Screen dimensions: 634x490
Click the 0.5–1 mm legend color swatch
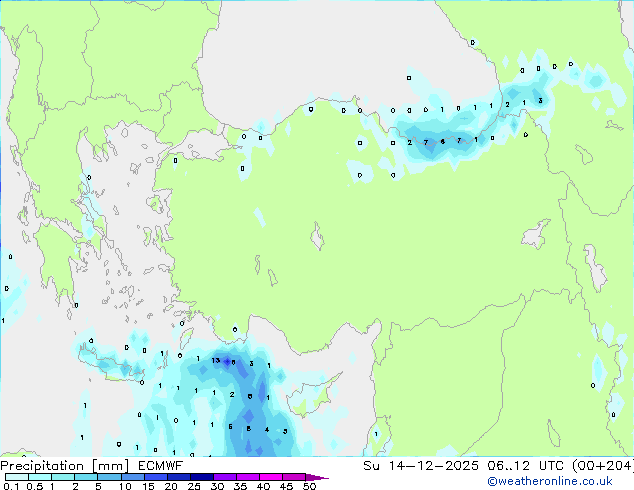point(40,477)
